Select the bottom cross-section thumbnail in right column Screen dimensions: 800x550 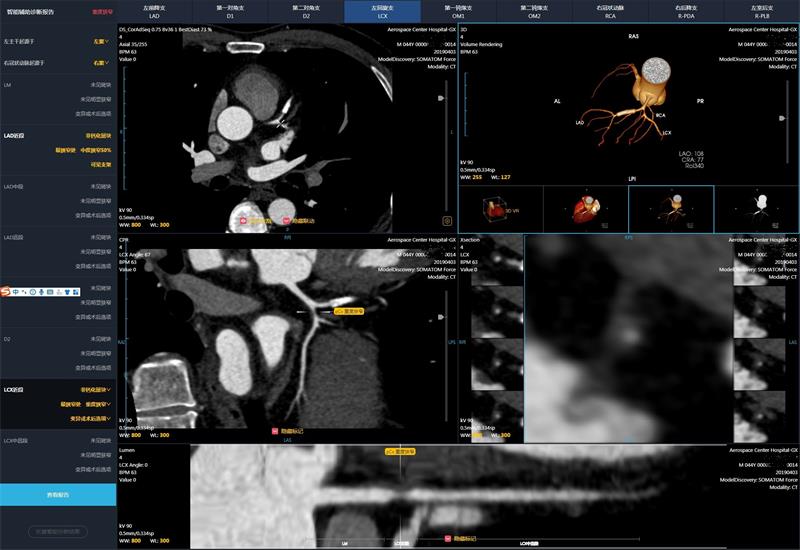click(x=759, y=416)
